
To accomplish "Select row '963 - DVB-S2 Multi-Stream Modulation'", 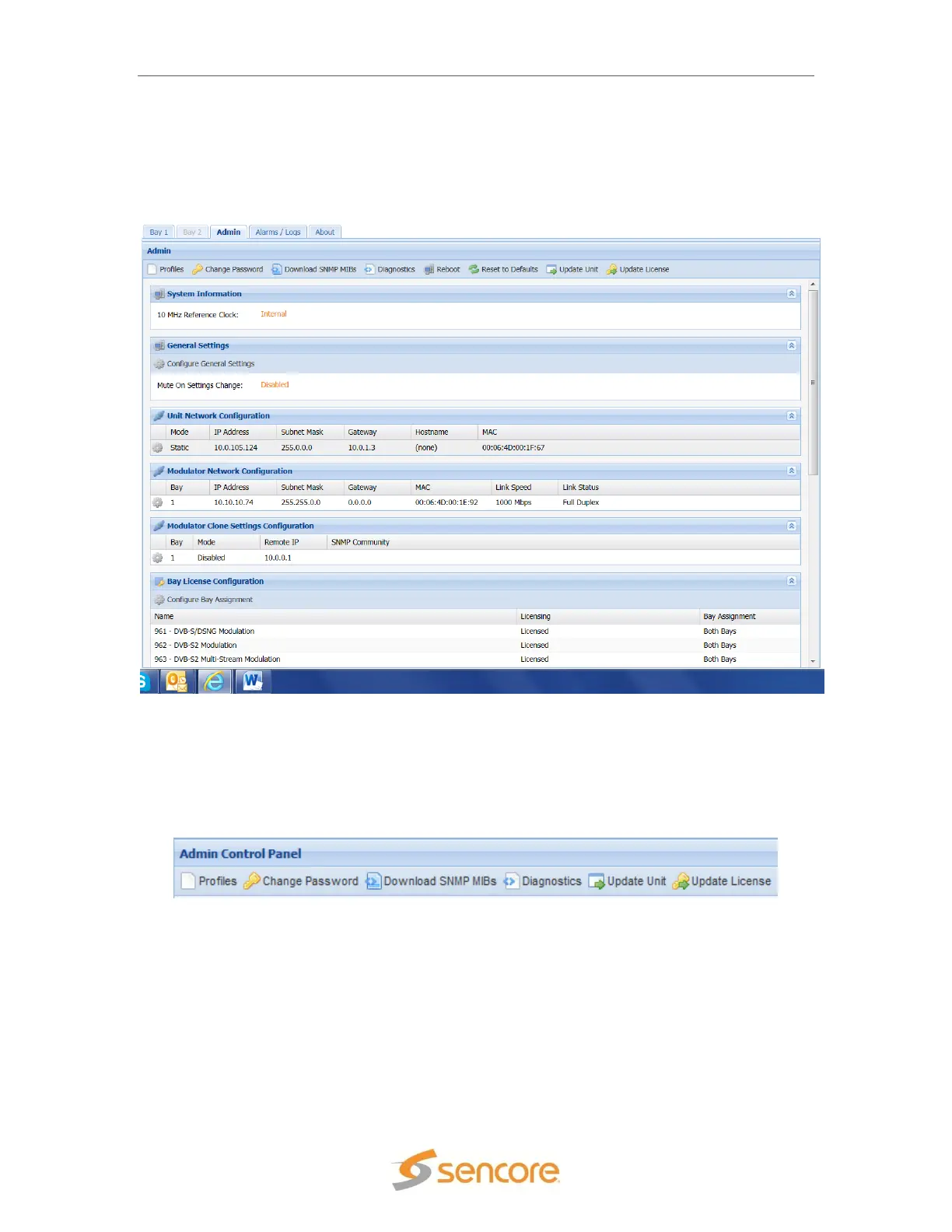I will point(475,660).
